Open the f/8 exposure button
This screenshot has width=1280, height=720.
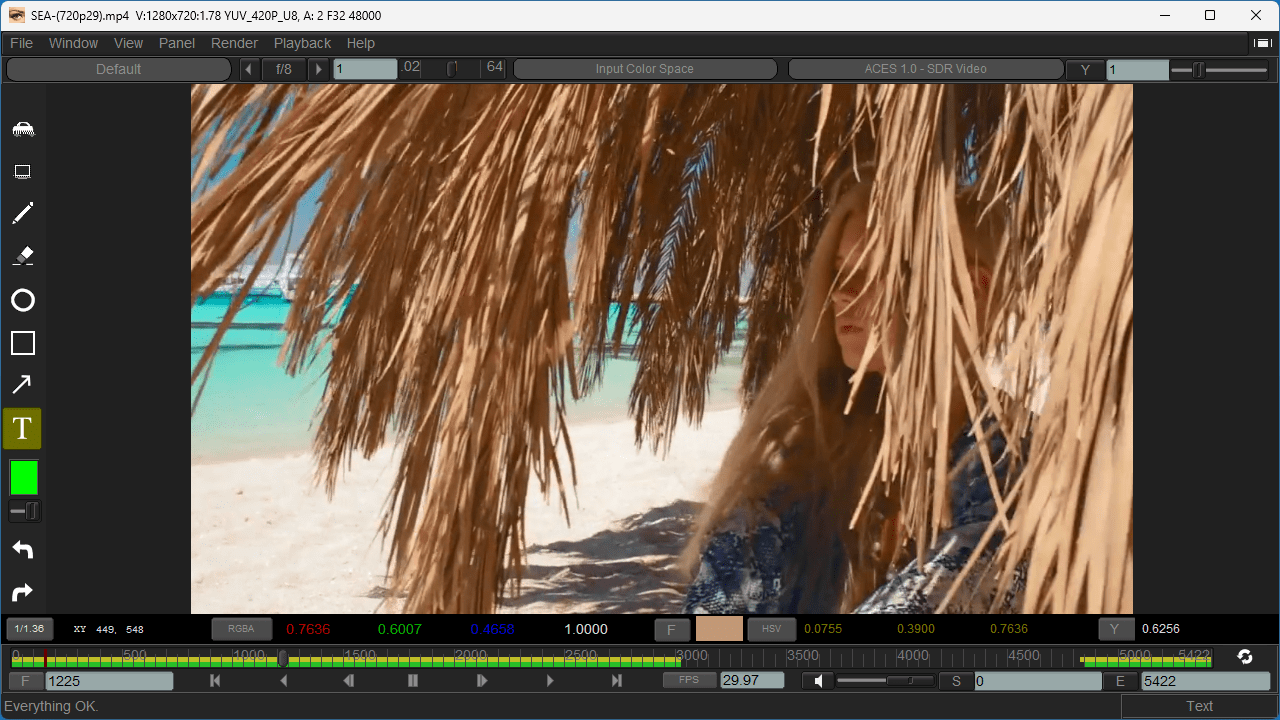point(284,69)
